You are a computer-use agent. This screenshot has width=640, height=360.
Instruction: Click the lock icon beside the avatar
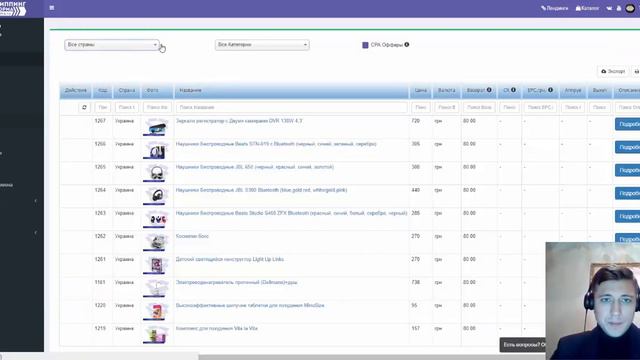[x=619, y=8]
